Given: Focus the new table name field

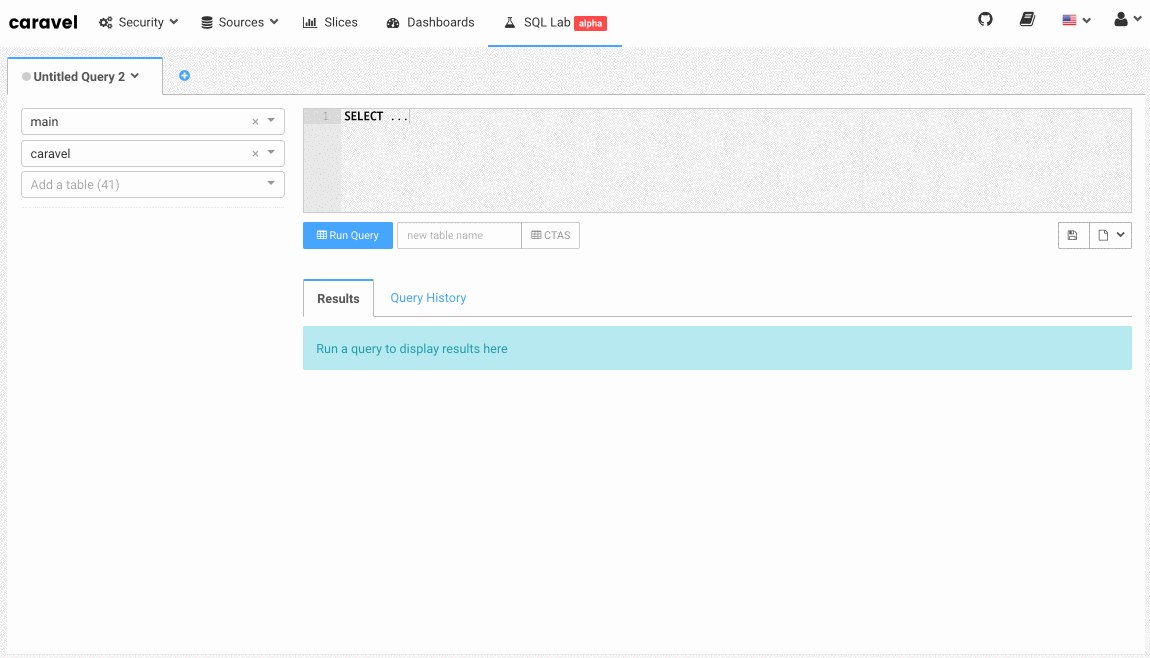Looking at the screenshot, I should (x=459, y=235).
